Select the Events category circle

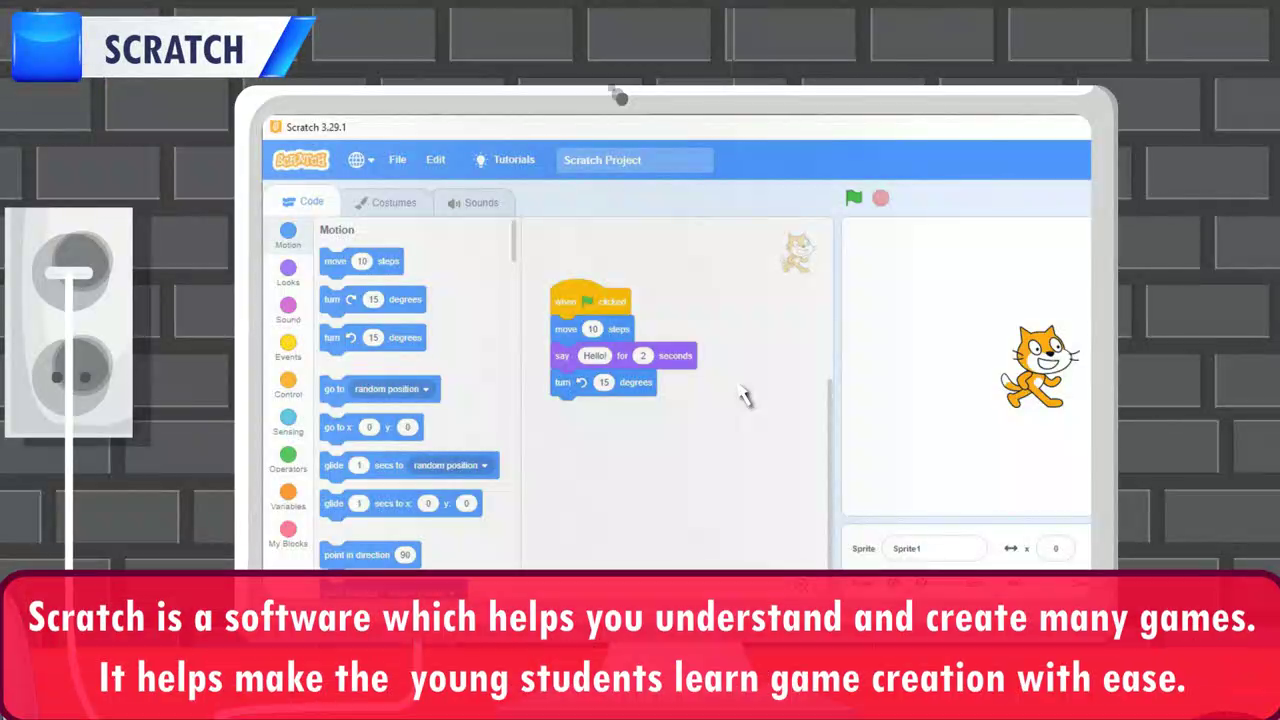tap(288, 343)
